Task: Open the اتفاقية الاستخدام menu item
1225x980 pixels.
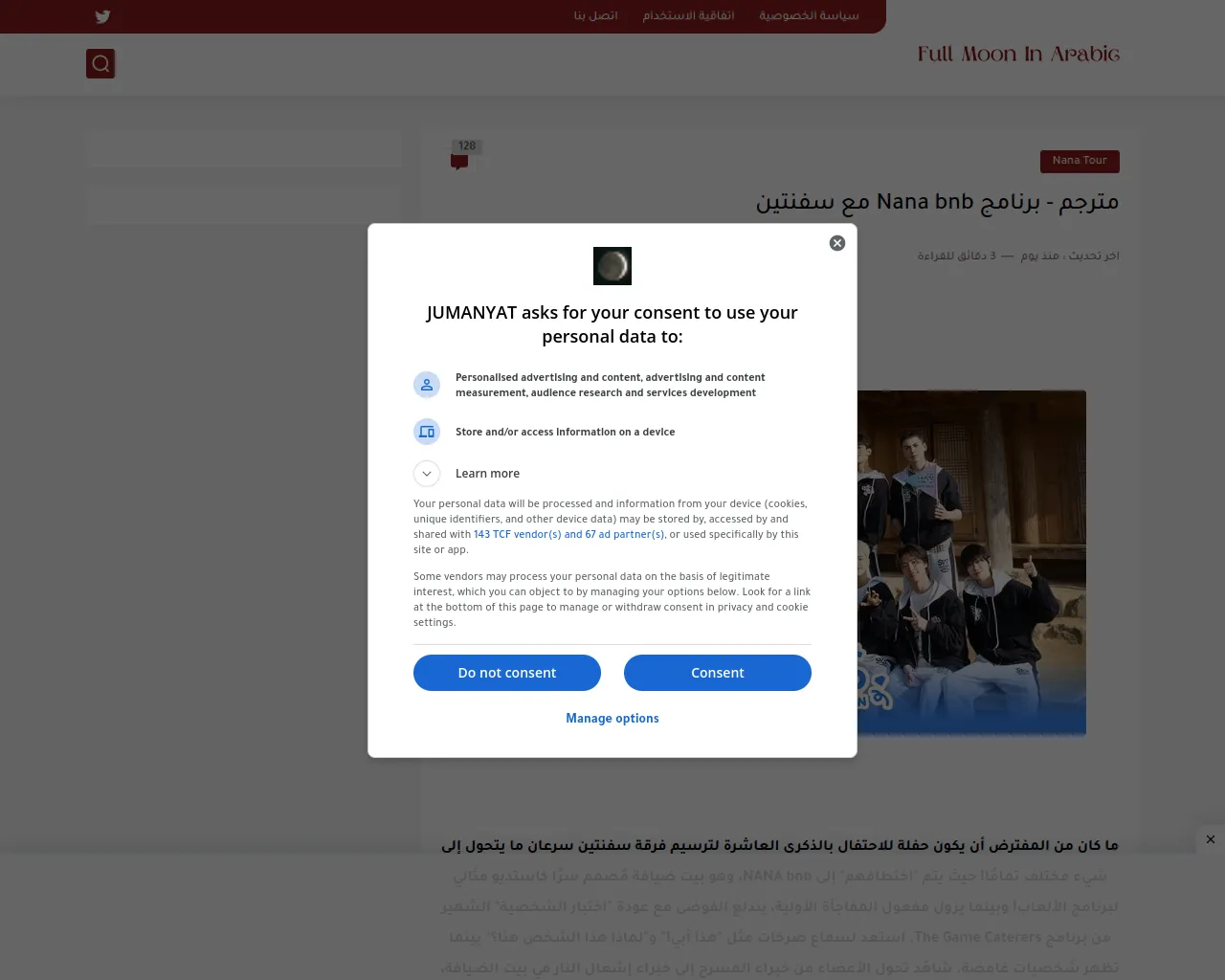Action: point(688,15)
